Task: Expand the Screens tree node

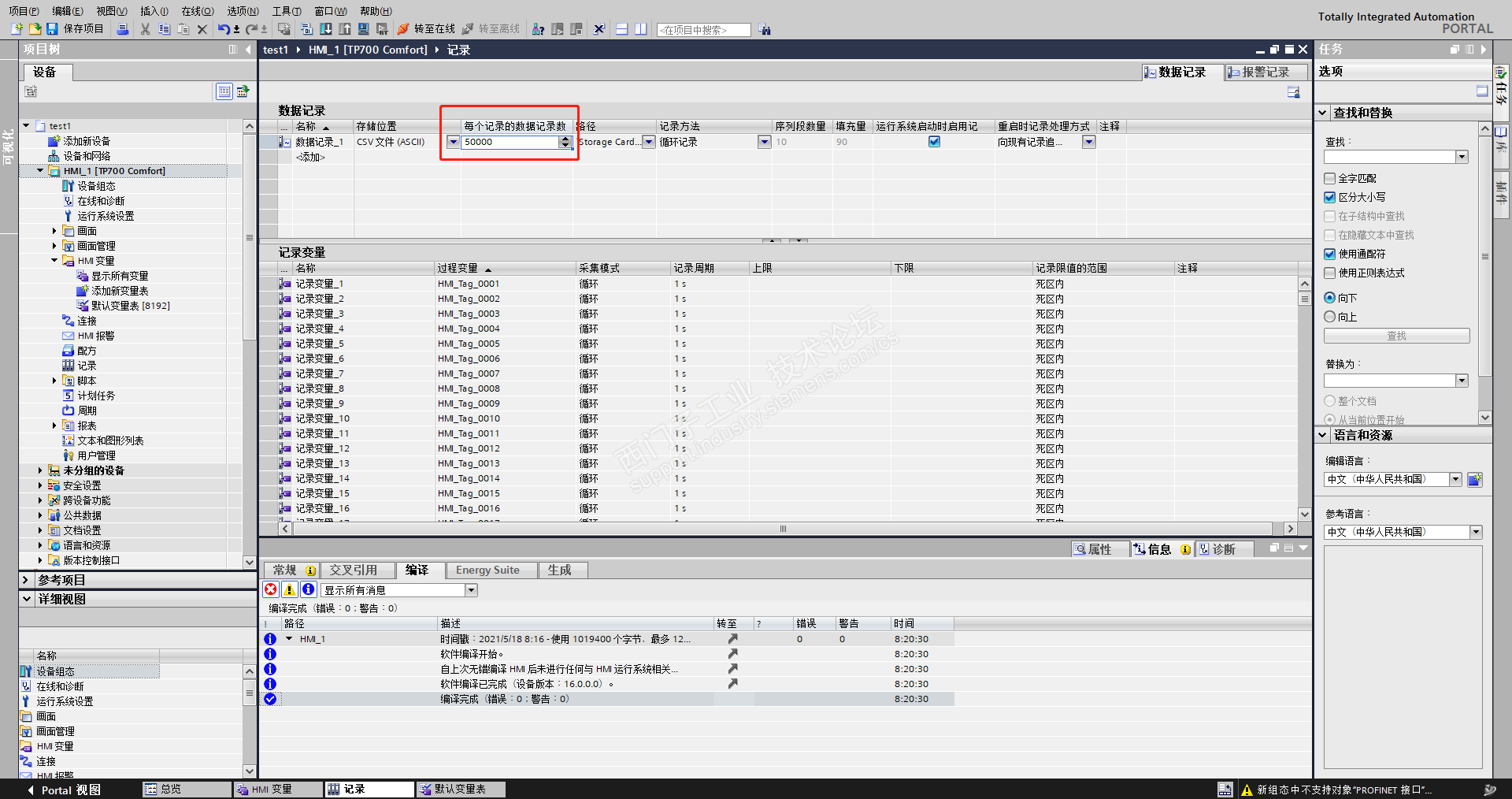Action: (x=54, y=231)
